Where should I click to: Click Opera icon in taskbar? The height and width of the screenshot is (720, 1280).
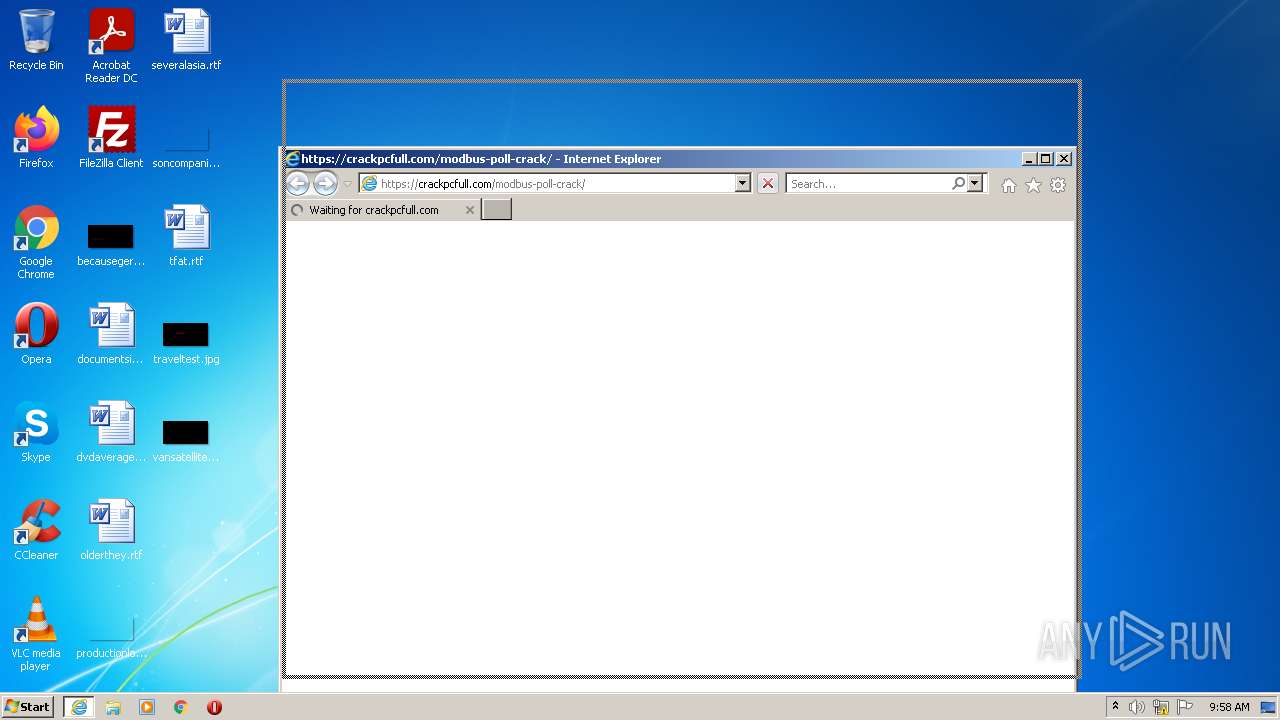point(214,707)
